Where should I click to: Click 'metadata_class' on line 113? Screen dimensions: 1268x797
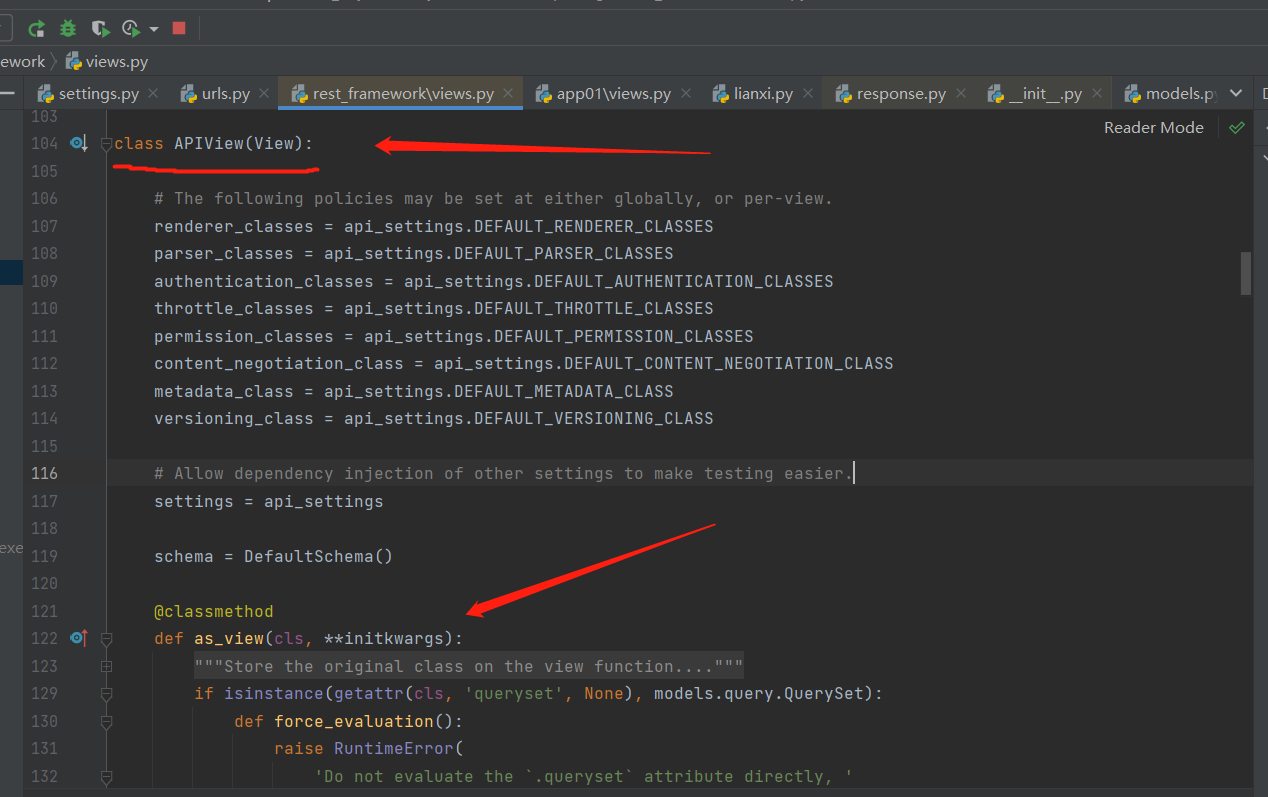click(223, 391)
